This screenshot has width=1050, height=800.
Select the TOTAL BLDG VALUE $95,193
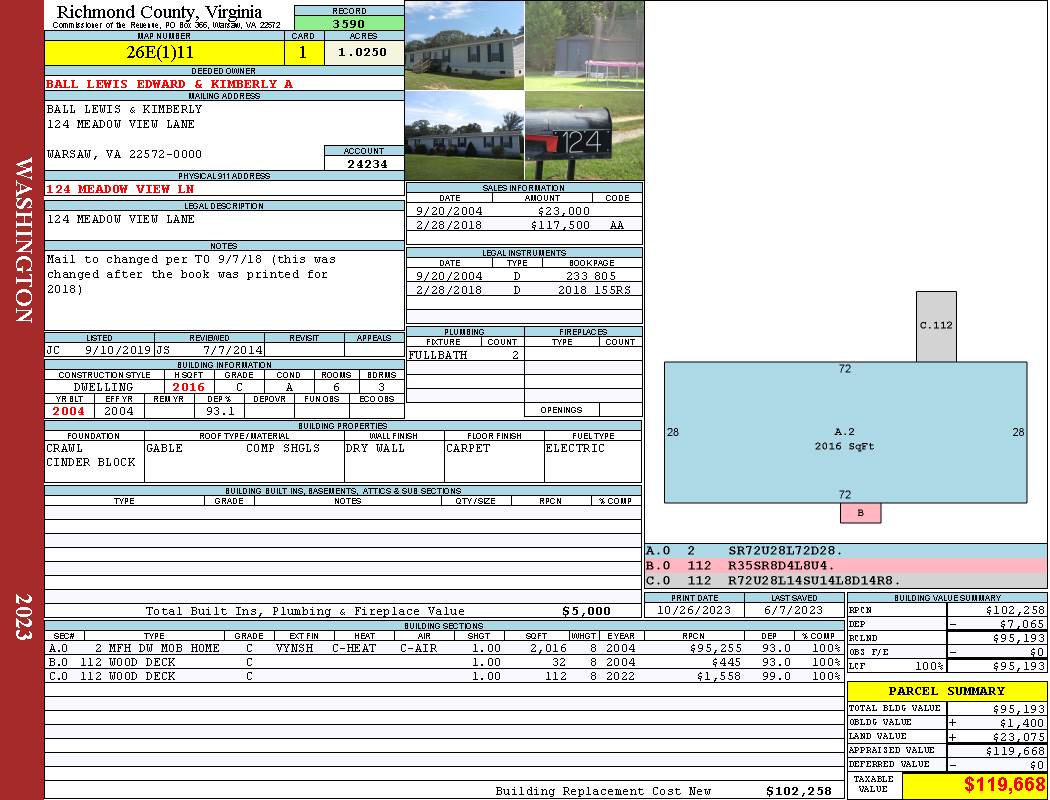1018,709
